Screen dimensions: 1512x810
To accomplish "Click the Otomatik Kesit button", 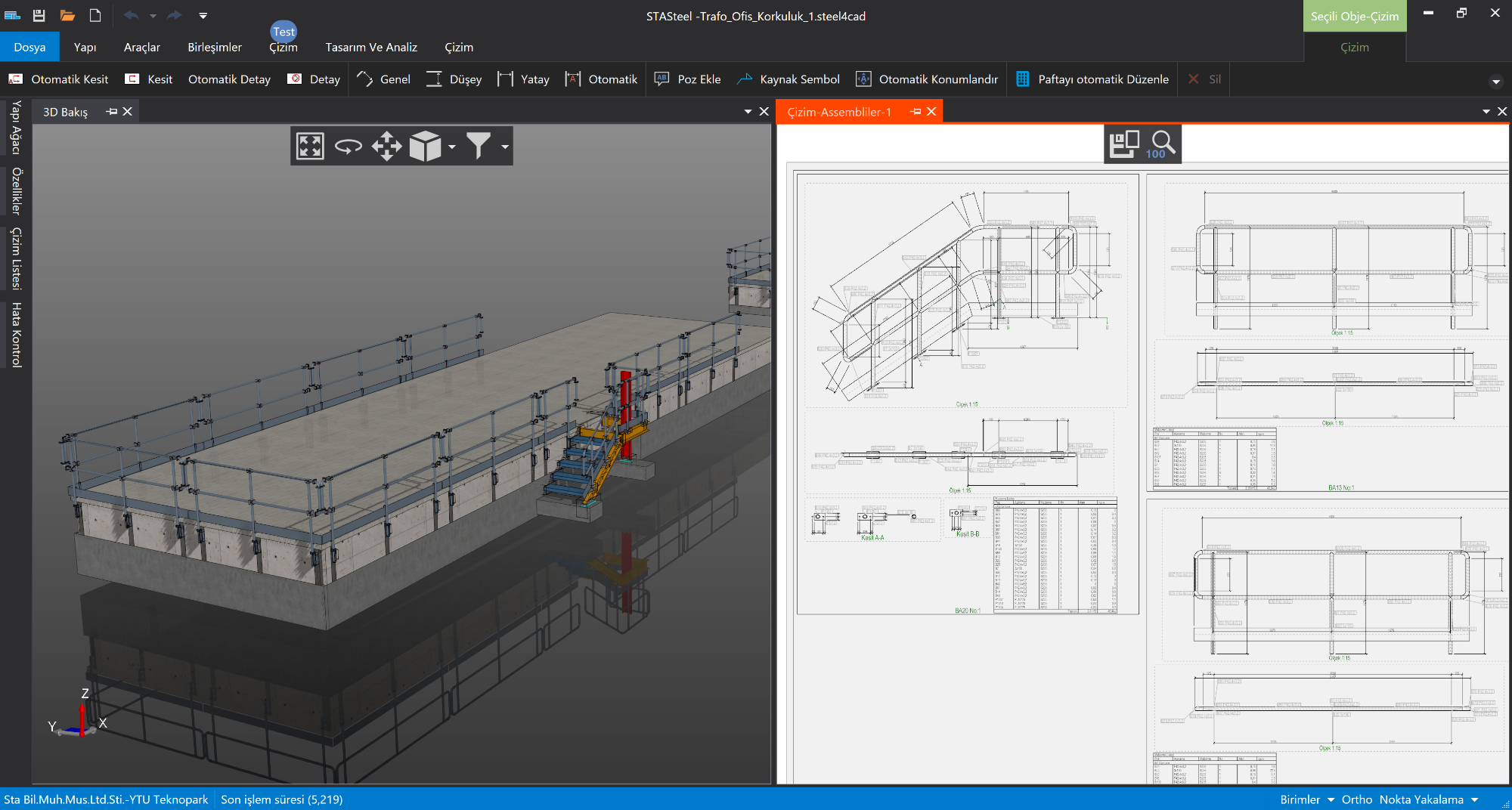I will coord(59,79).
